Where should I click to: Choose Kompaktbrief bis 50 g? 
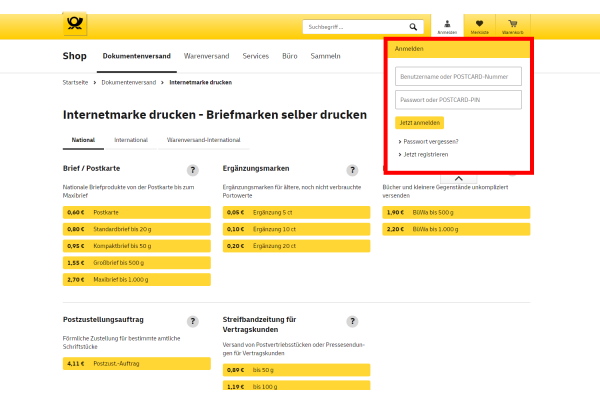click(x=137, y=246)
